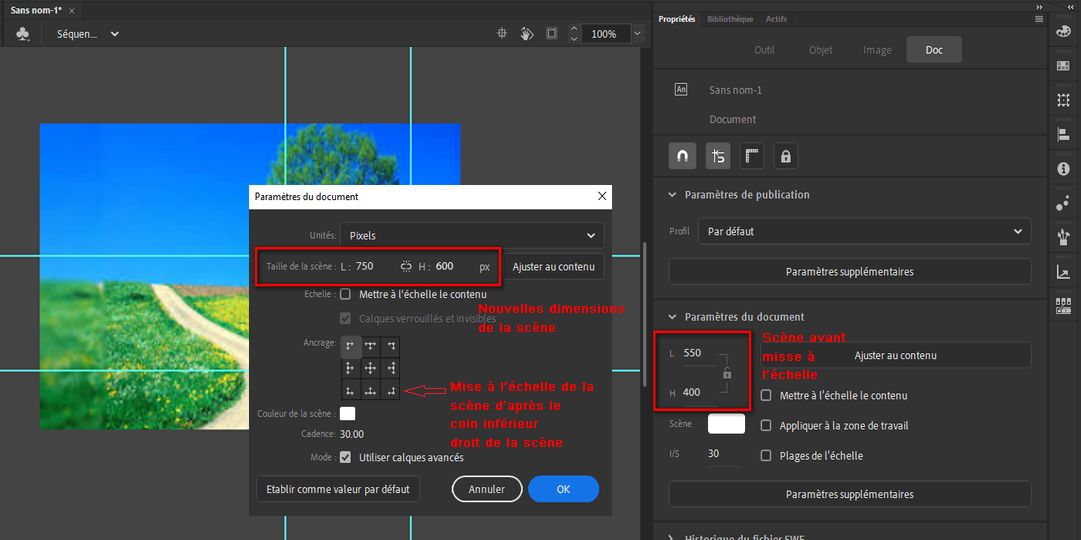Open the motion graph panel icon
Viewport: 1081px width, 540px height.
[x=1063, y=272]
